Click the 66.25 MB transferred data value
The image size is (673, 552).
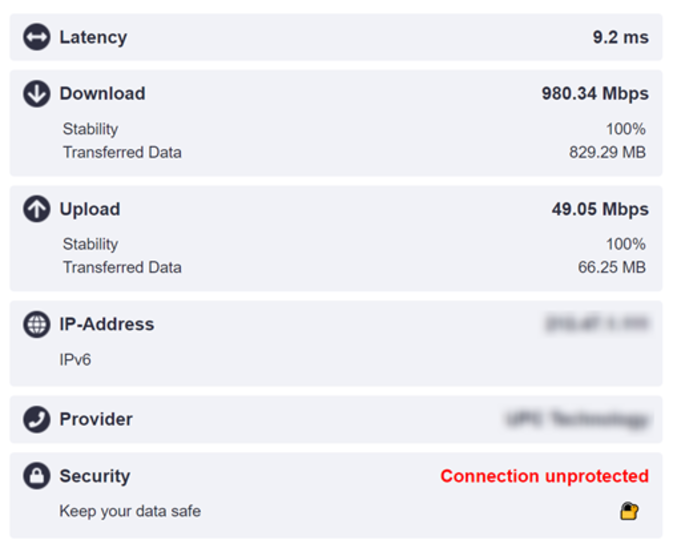612,267
